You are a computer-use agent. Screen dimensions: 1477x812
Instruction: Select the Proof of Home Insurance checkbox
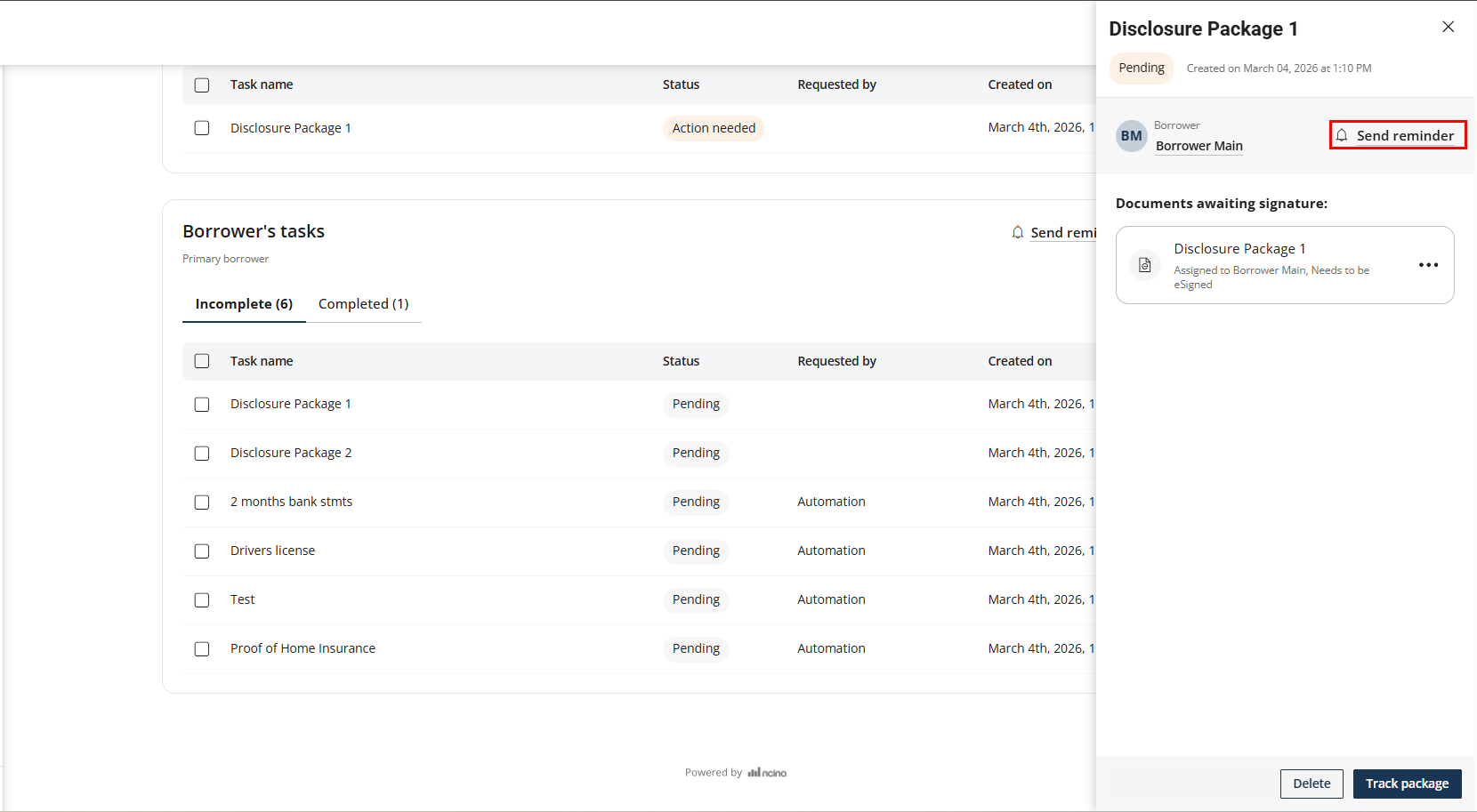[202, 649]
